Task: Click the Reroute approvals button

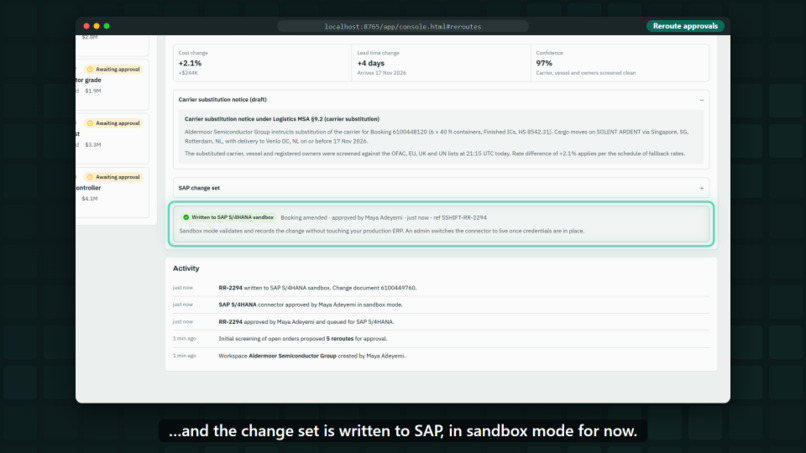Action: 685,26
